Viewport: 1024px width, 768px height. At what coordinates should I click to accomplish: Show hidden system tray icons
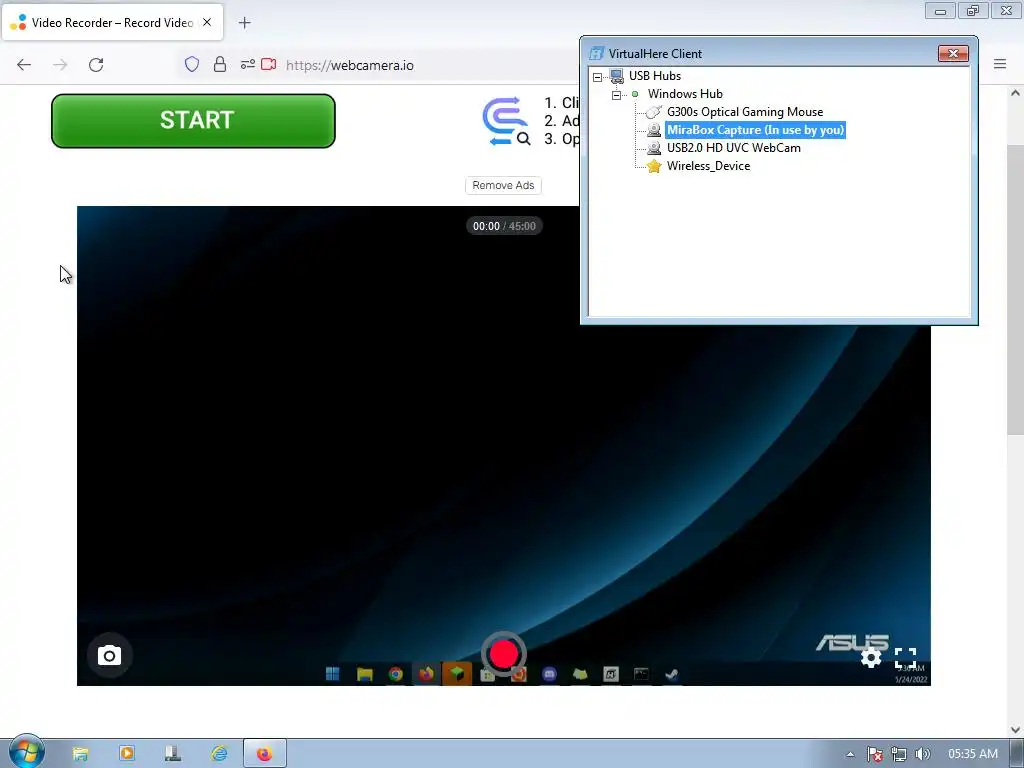pyautogui.click(x=850, y=754)
